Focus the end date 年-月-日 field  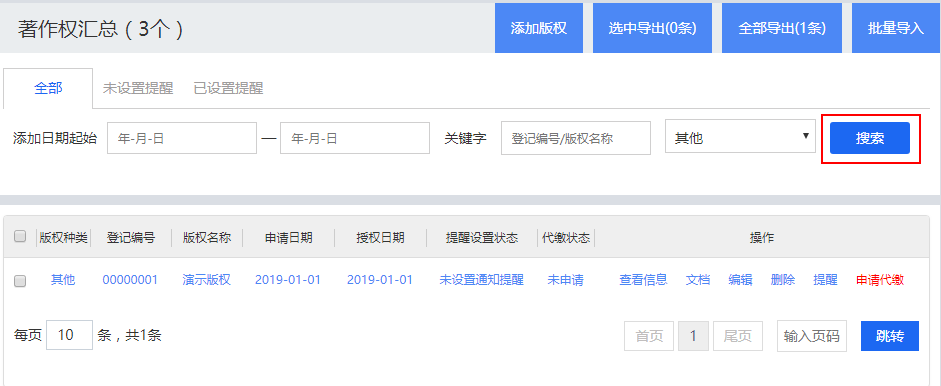tap(355, 138)
